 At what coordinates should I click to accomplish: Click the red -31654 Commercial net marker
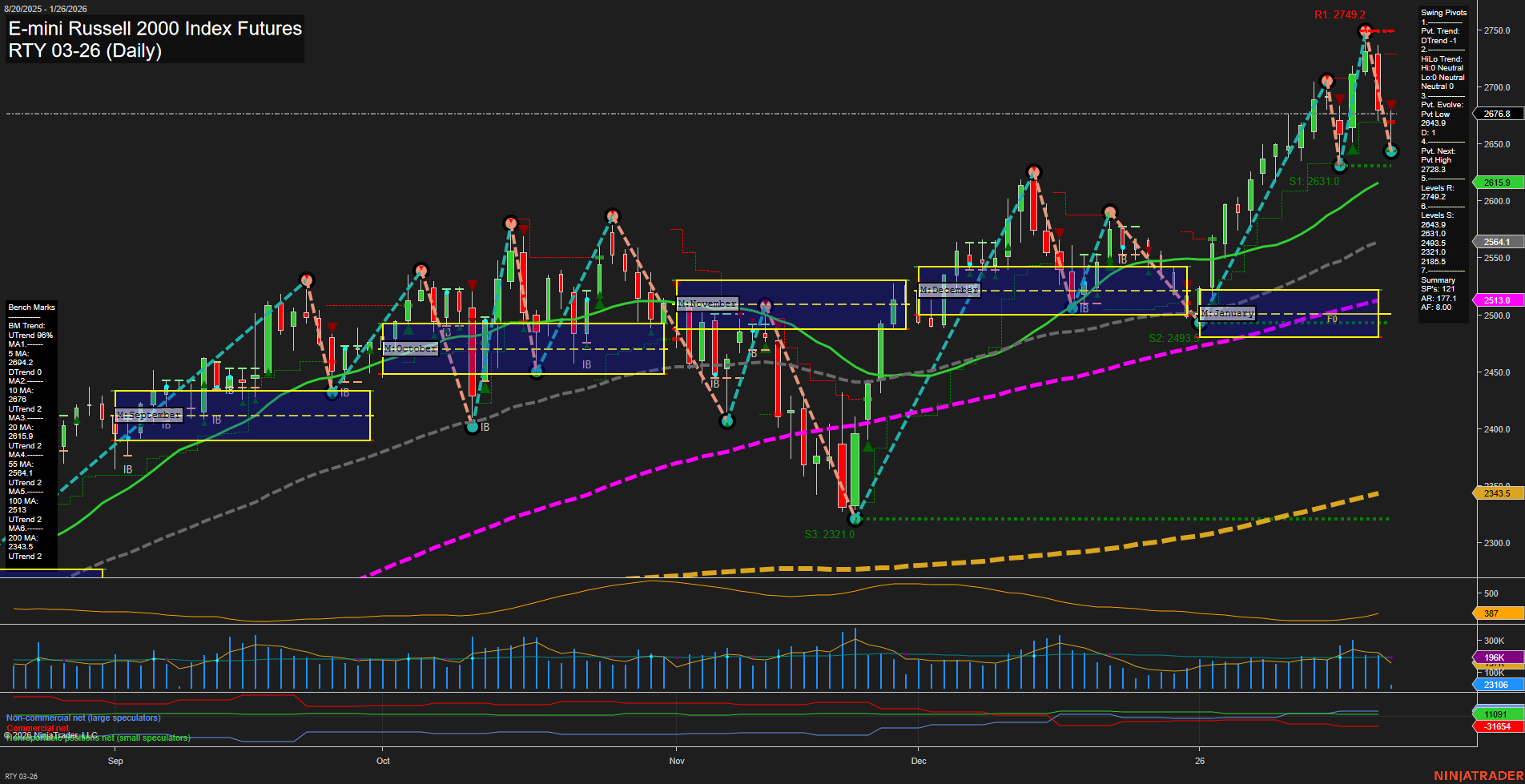pos(1496,726)
